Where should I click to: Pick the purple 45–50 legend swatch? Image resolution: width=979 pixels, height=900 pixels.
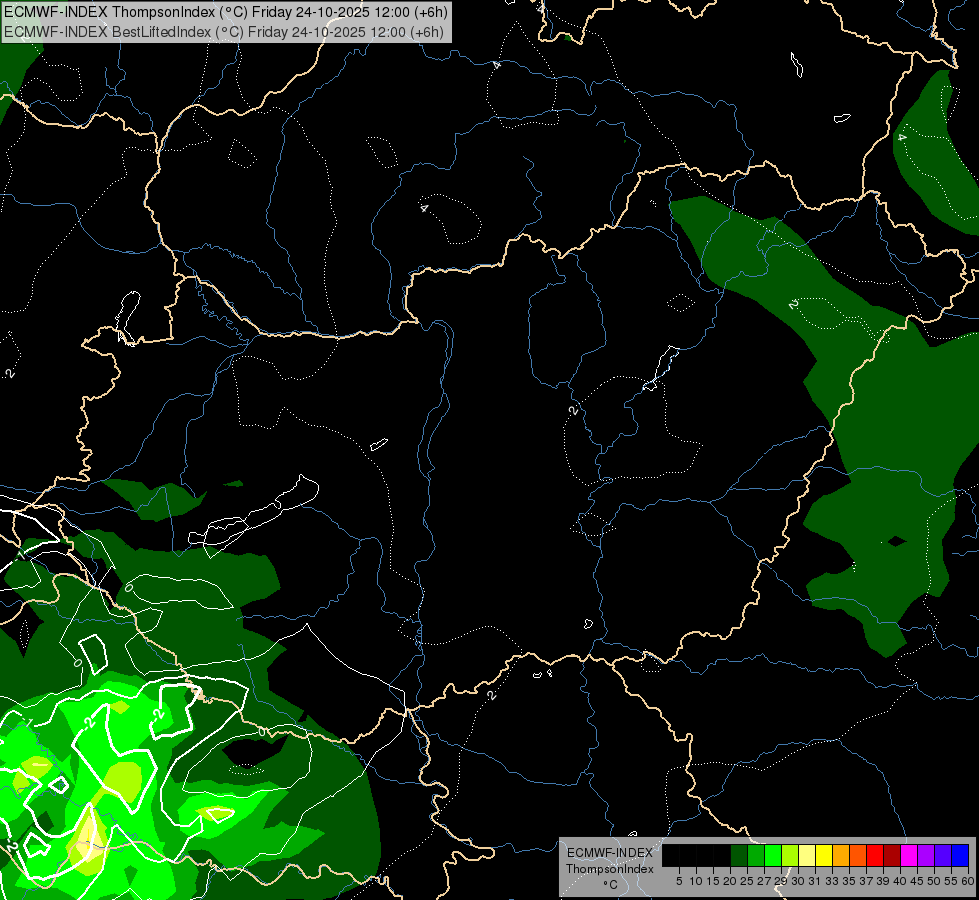pyautogui.click(x=926, y=855)
